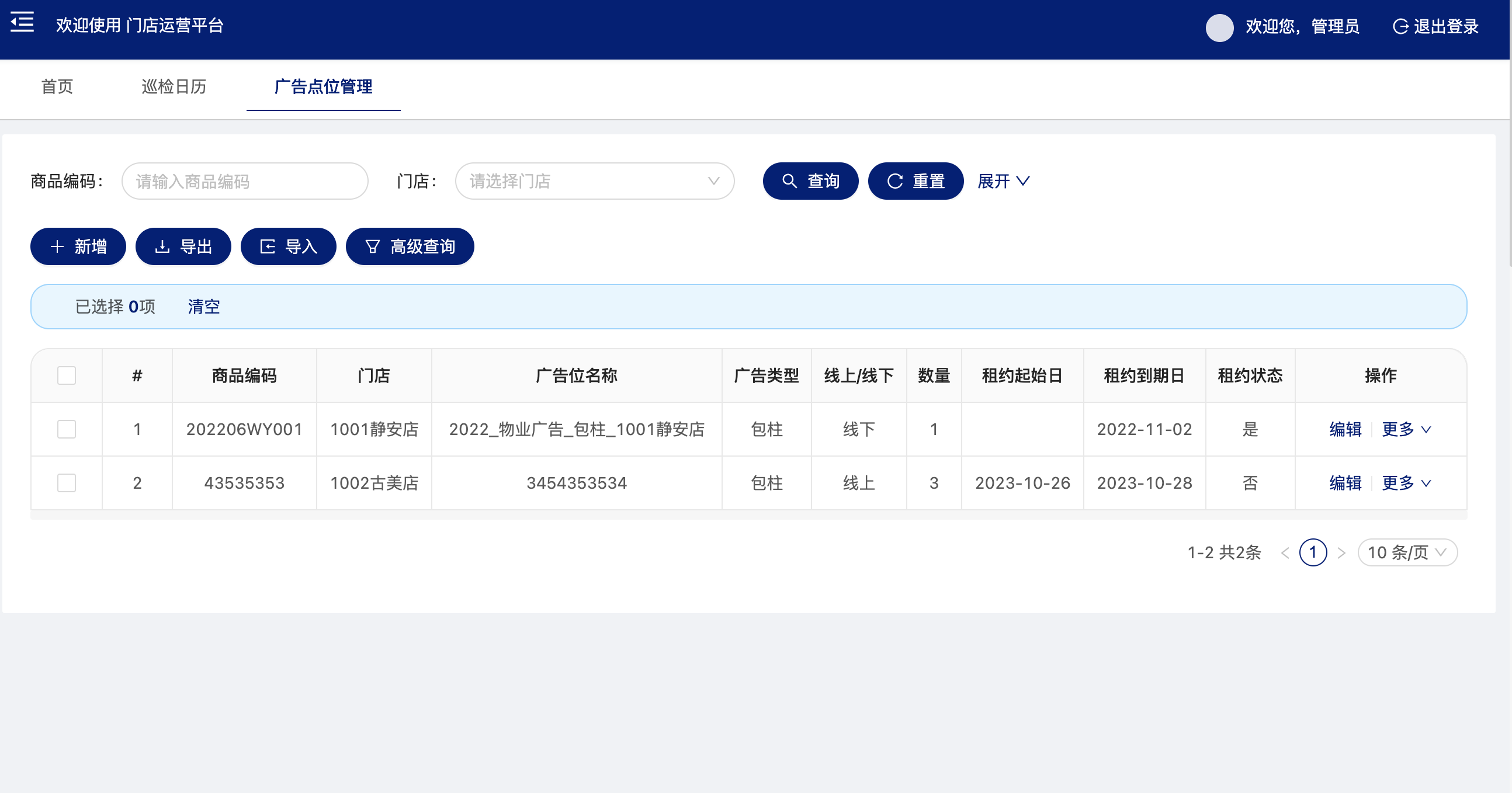Open 10 条/页 page size dropdown
Screen dimensions: 1512x793
click(1407, 552)
